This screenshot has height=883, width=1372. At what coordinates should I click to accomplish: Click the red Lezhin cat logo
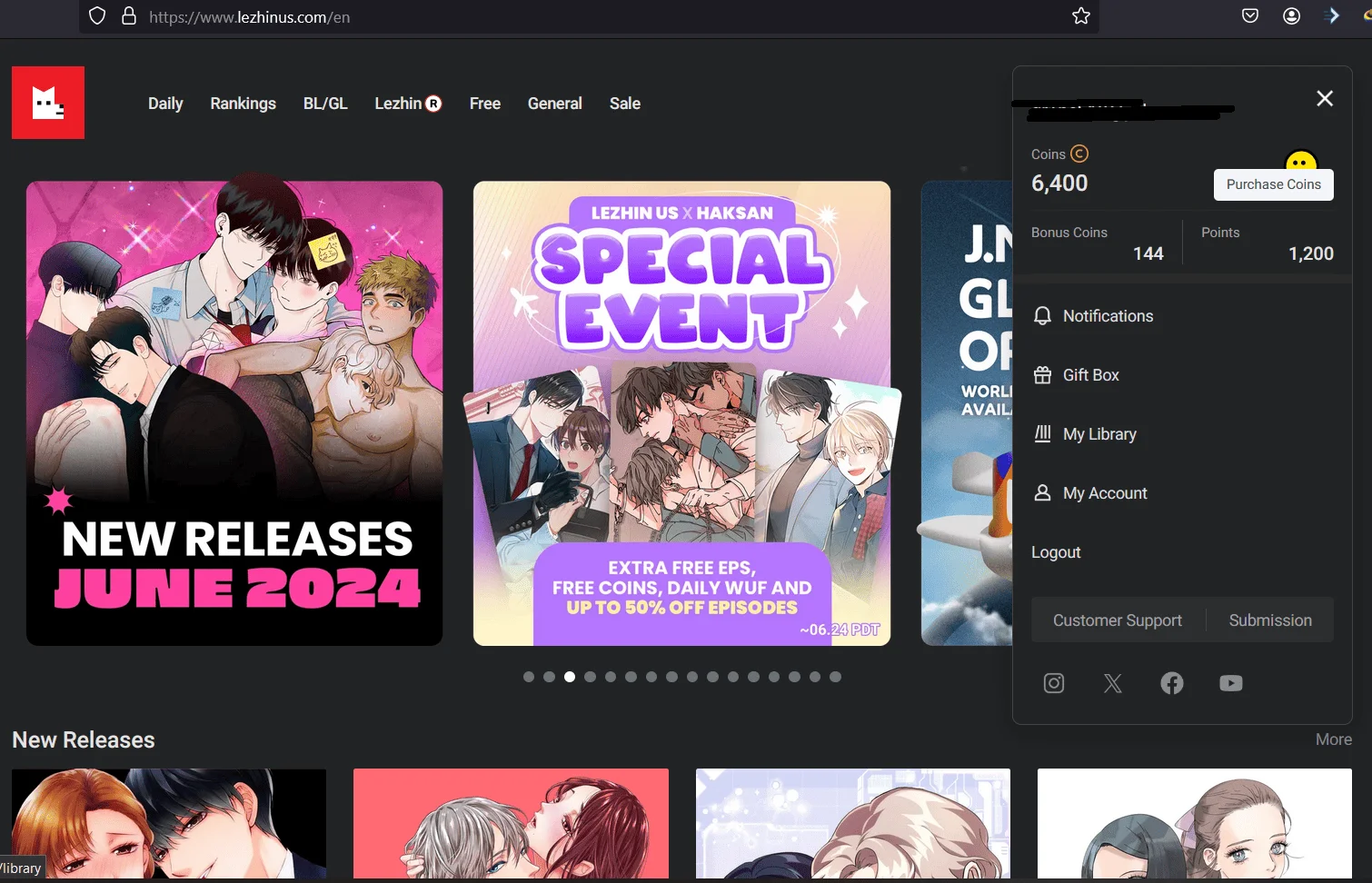coord(48,103)
